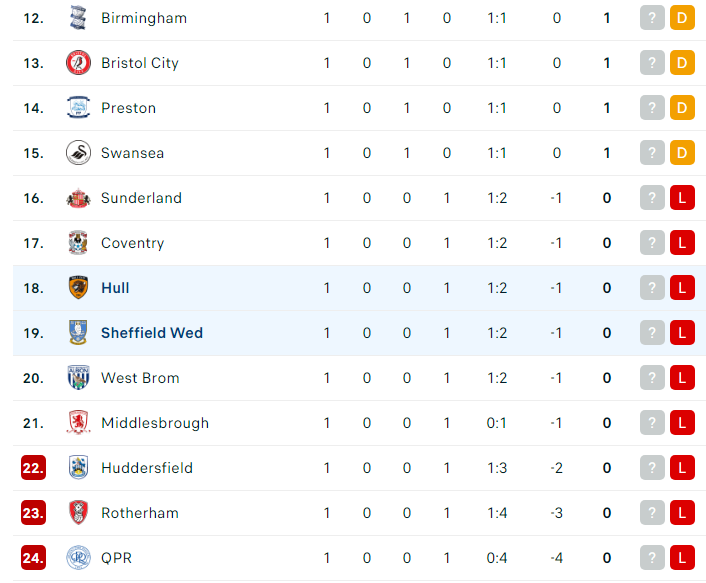Click the Middlesbrough lion crest
Image resolution: width=706 pixels, height=583 pixels.
[x=78, y=423]
